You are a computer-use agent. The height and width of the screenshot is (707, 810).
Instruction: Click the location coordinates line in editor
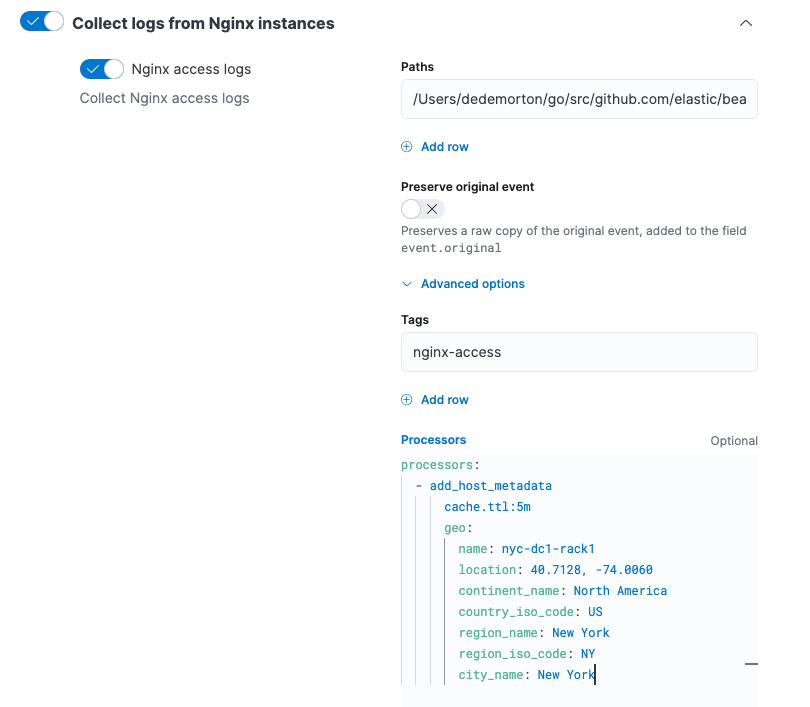[555, 570]
